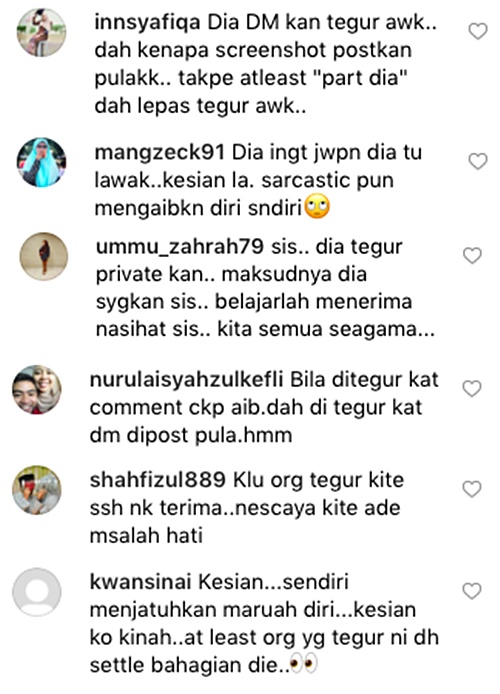Open kwansinai's default grey avatar

click(37, 592)
